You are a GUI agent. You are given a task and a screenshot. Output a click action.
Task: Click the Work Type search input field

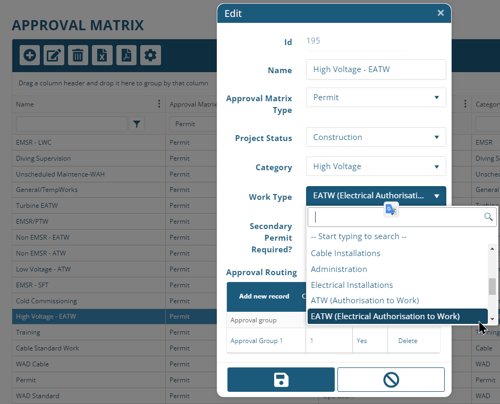[x=402, y=217]
